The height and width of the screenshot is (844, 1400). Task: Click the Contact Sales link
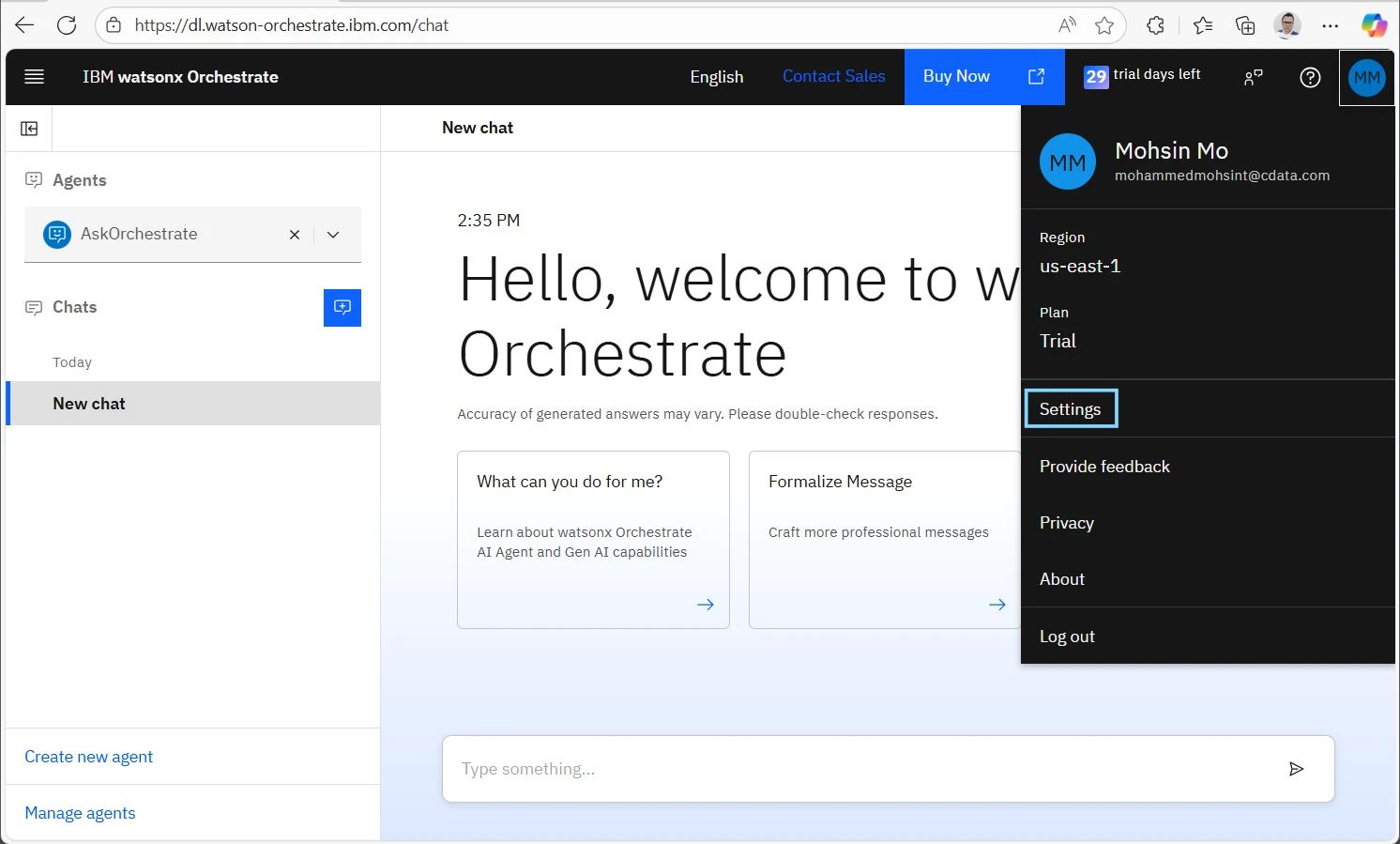click(x=833, y=77)
